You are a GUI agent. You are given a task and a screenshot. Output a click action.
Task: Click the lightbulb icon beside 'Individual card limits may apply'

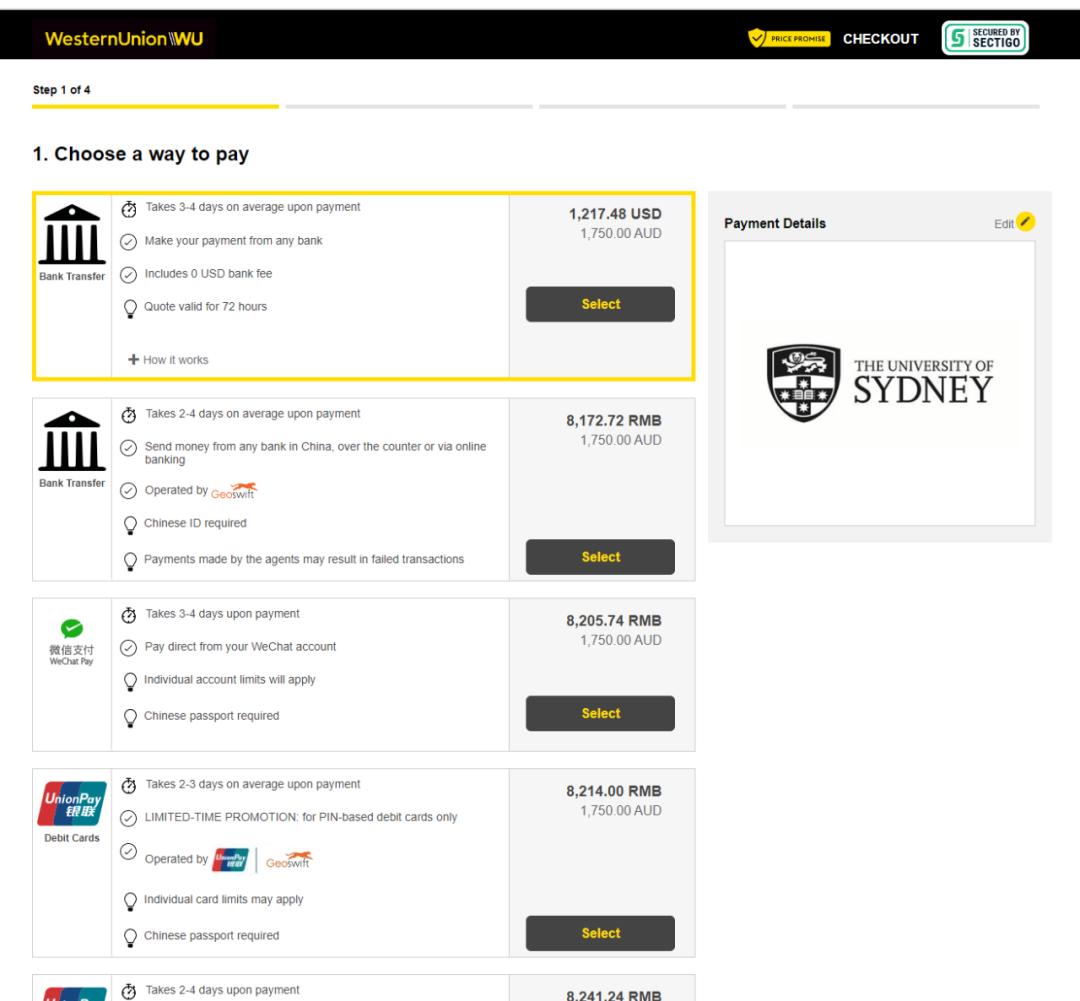(130, 901)
